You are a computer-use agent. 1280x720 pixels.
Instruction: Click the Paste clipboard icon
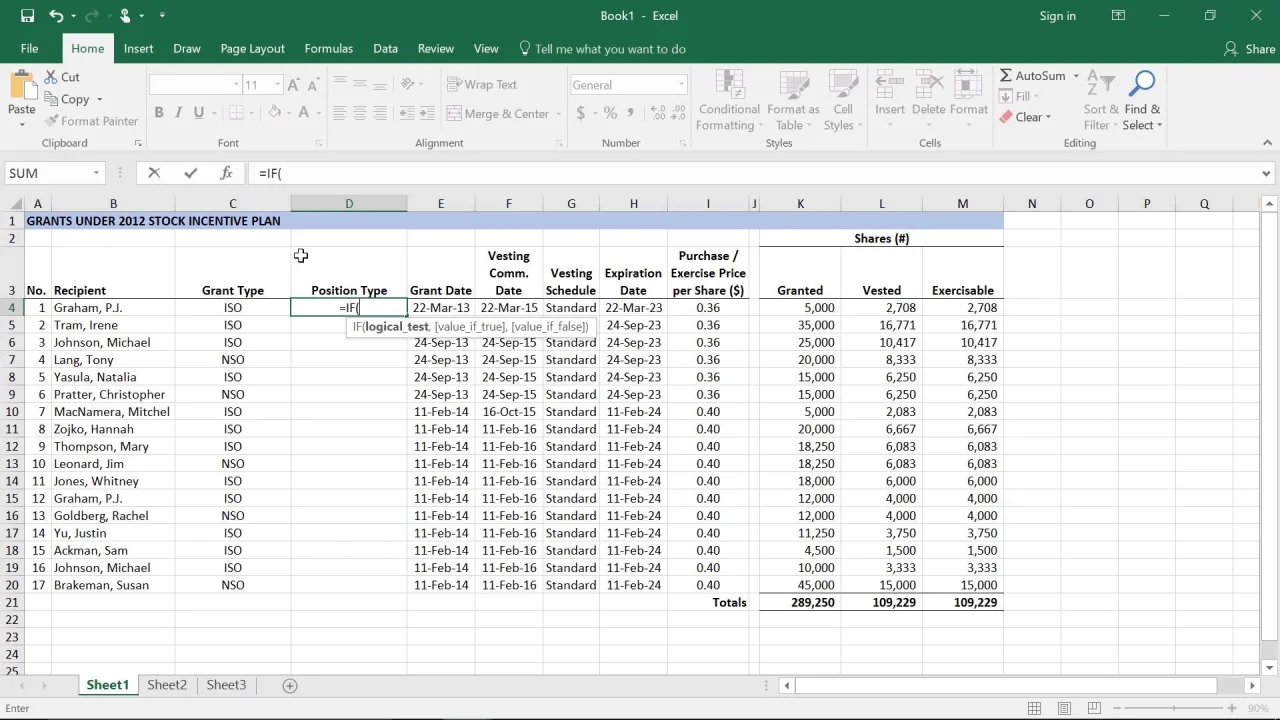pos(21,88)
